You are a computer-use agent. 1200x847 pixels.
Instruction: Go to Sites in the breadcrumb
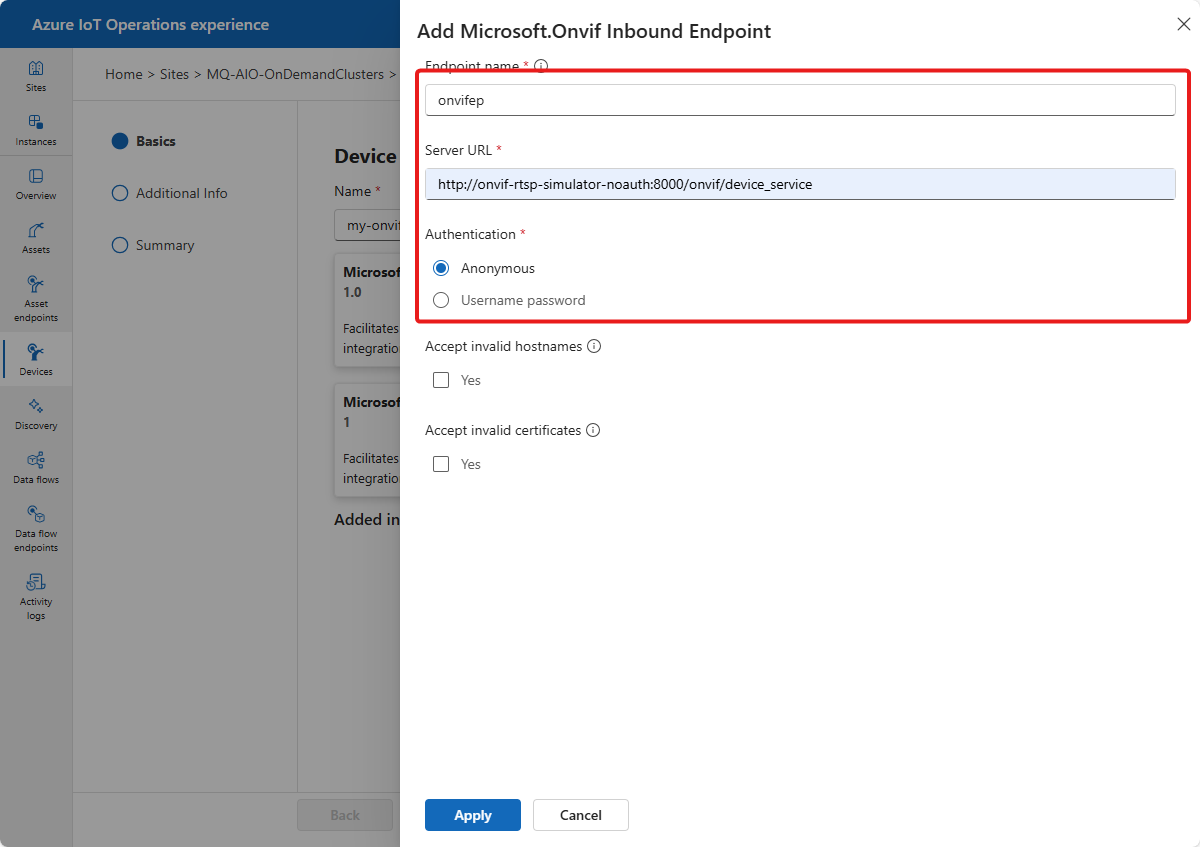click(x=174, y=74)
